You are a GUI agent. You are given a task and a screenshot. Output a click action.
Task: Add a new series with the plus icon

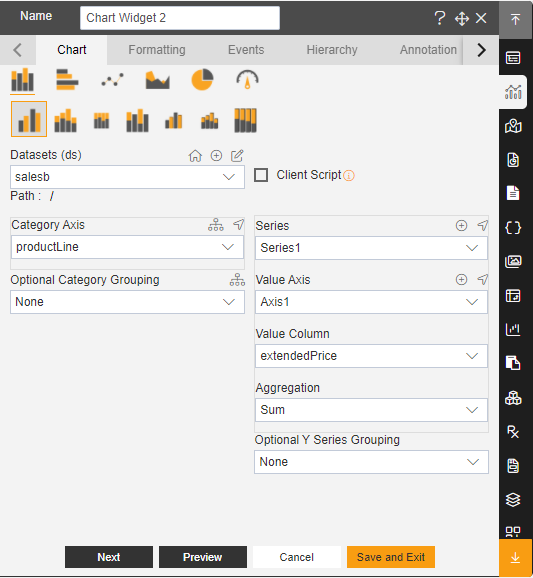point(461,226)
